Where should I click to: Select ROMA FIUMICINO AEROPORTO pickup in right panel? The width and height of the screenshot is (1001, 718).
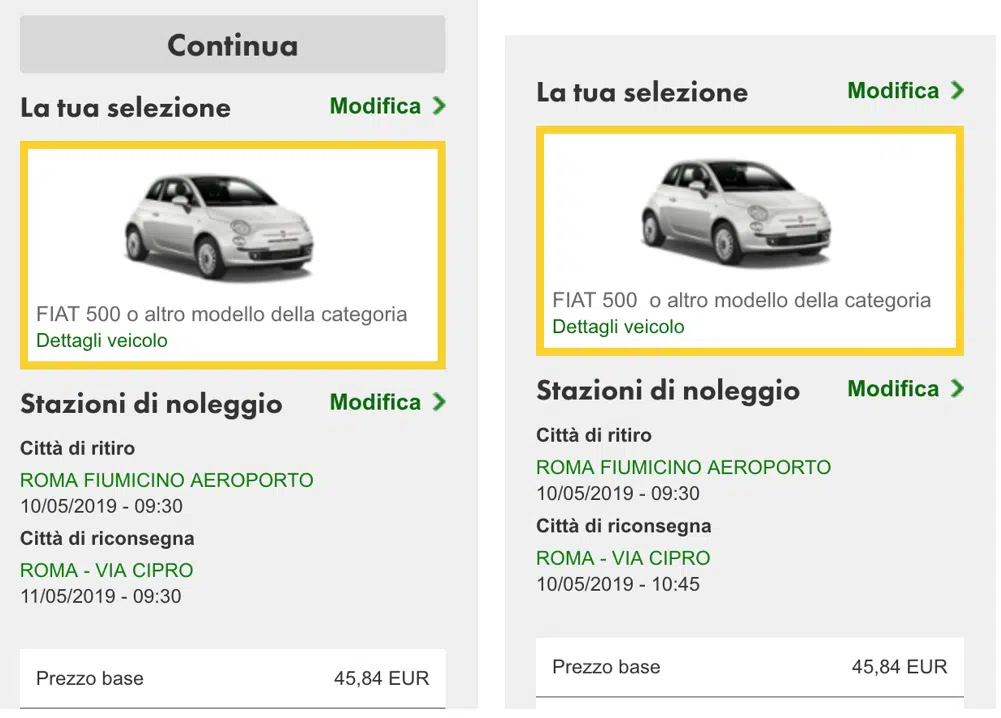pyautogui.click(x=684, y=467)
